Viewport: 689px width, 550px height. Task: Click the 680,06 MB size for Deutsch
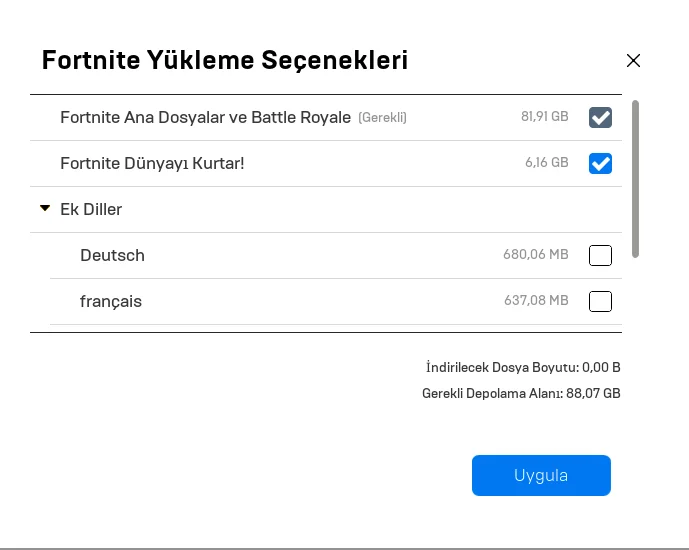point(535,255)
